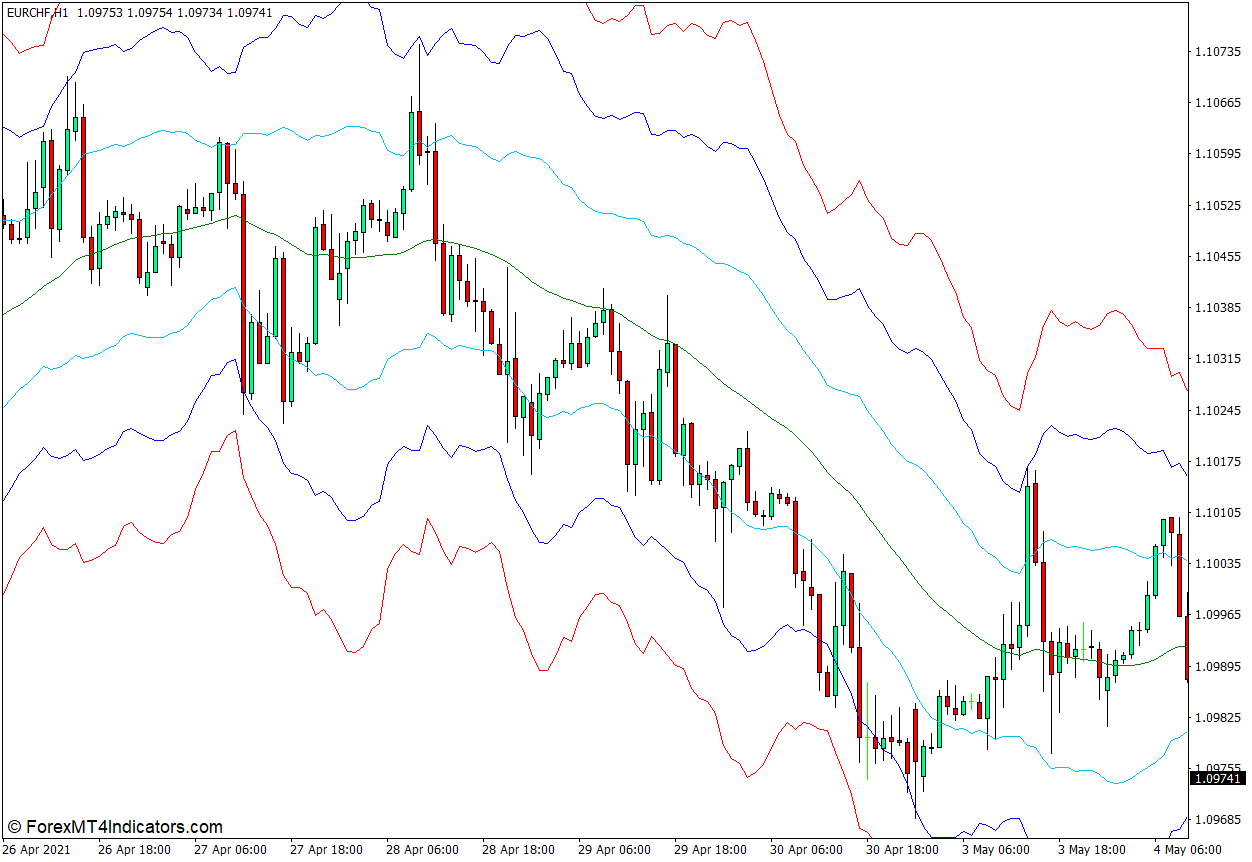Select the 1.10385 price axis label
Viewport: 1252px width, 862px height.
tap(1217, 308)
